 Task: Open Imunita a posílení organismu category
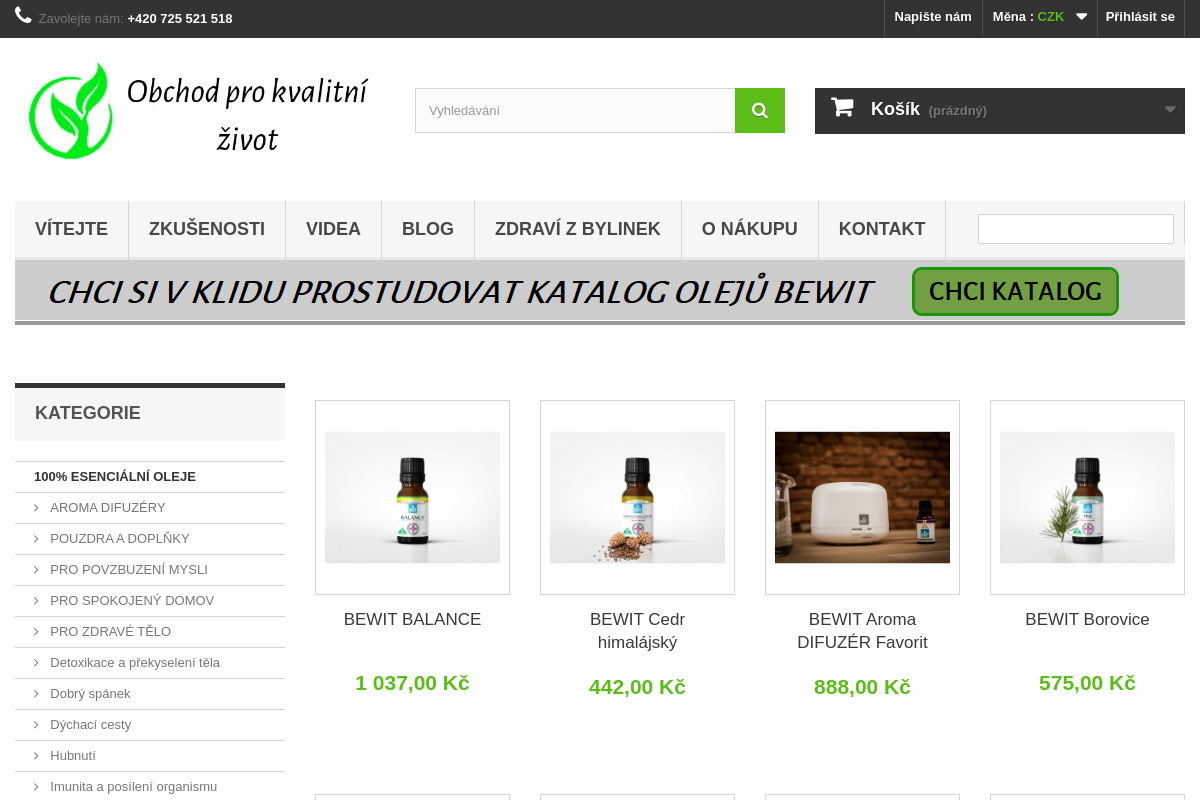pos(133,787)
